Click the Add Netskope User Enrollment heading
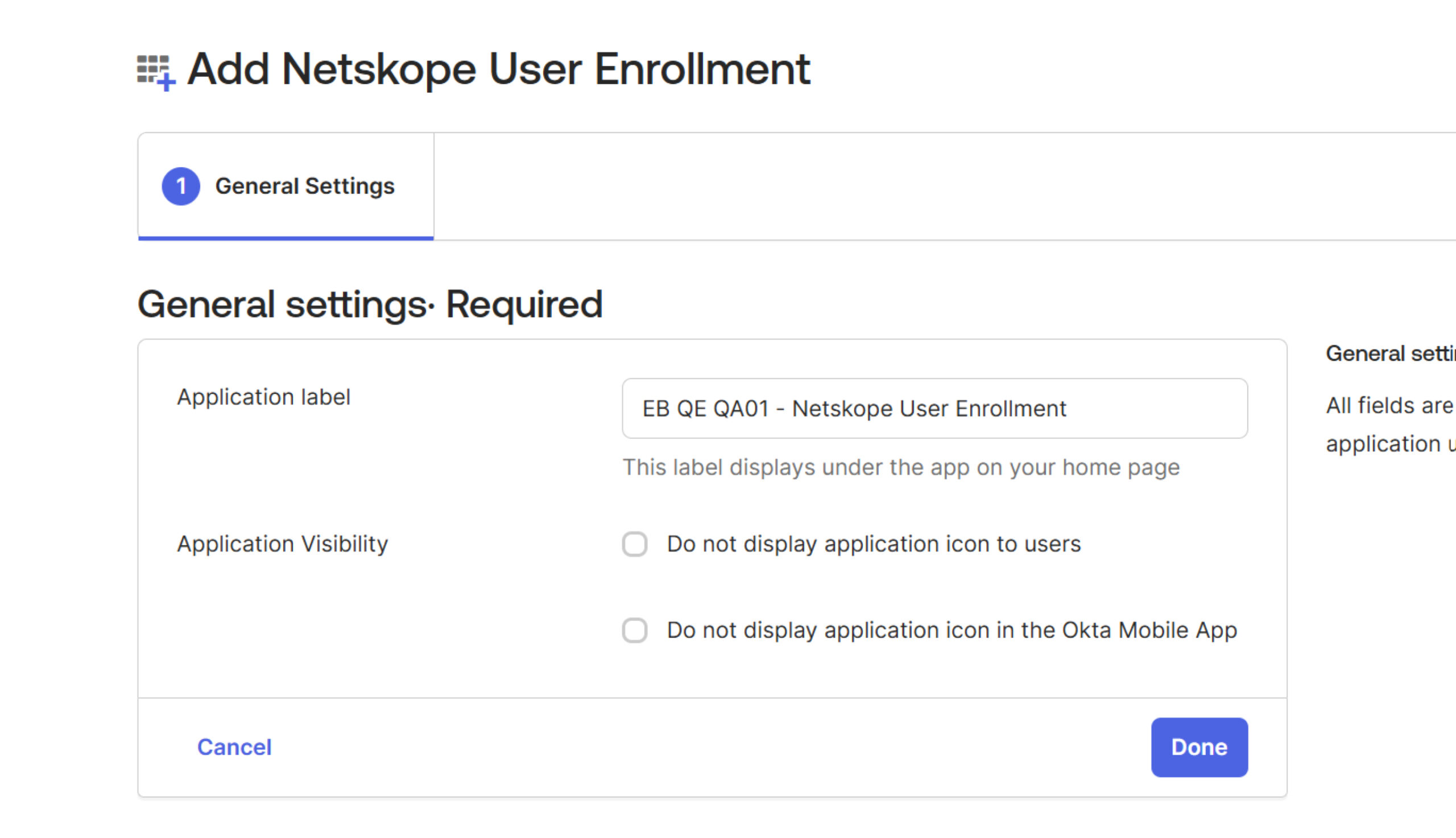This screenshot has height=838, width=1456. 499,69
